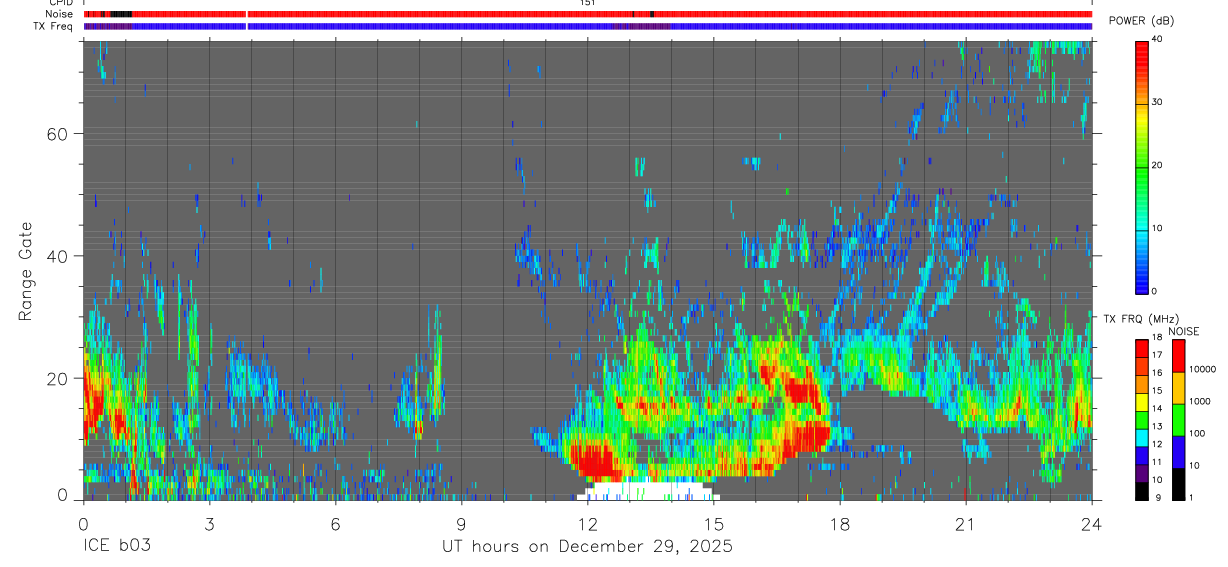Click the TX Freq strip above the plot
The height and width of the screenshot is (567, 1228).
[587, 26]
